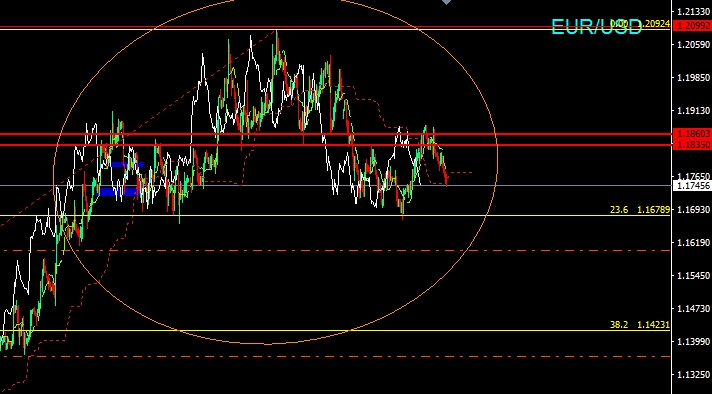Click the 23.6 Fibonacci label 1.16789
This screenshot has width=712, height=394.
(x=640, y=209)
